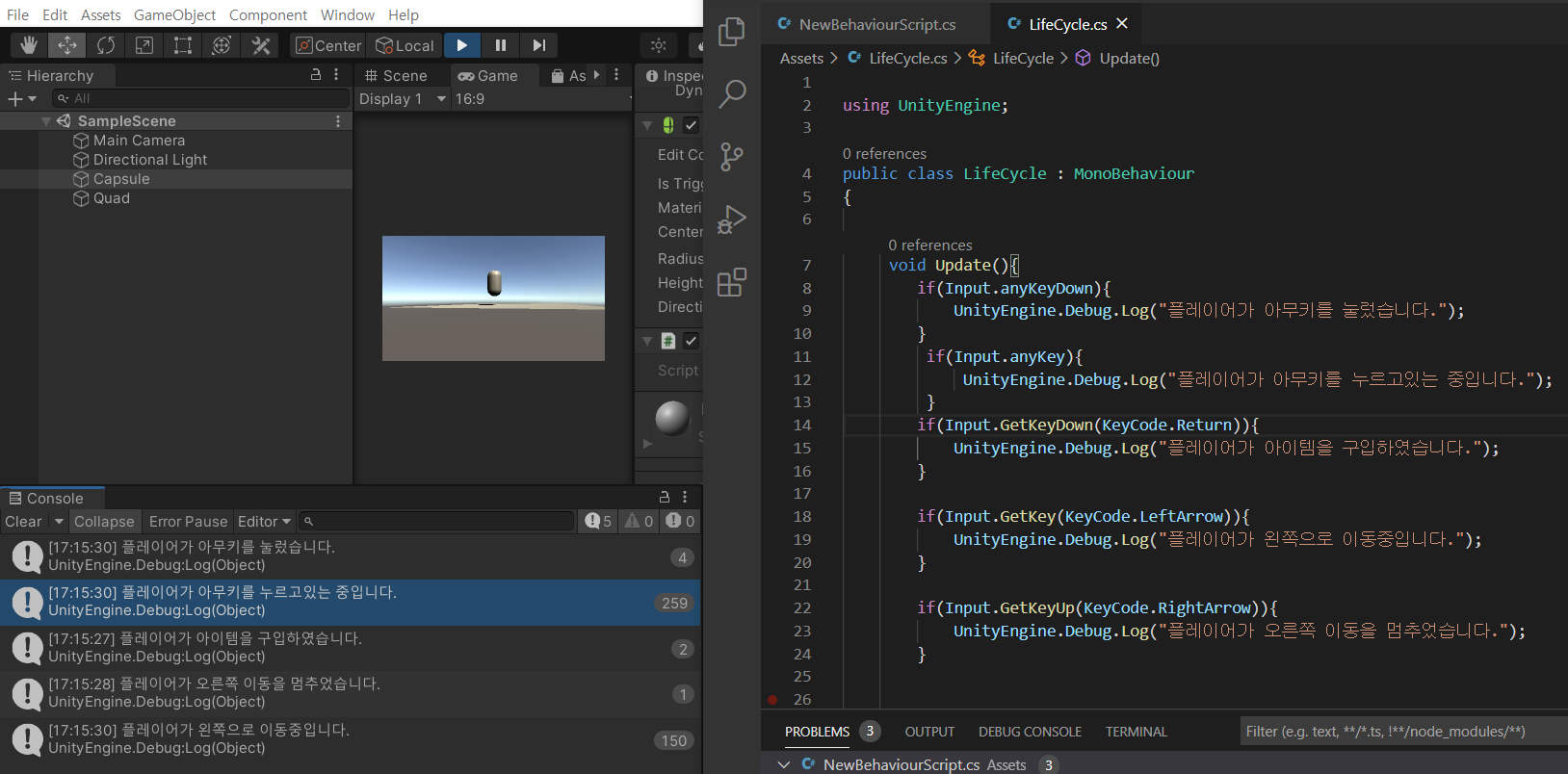Open the Console panel options menu

[x=685, y=497]
